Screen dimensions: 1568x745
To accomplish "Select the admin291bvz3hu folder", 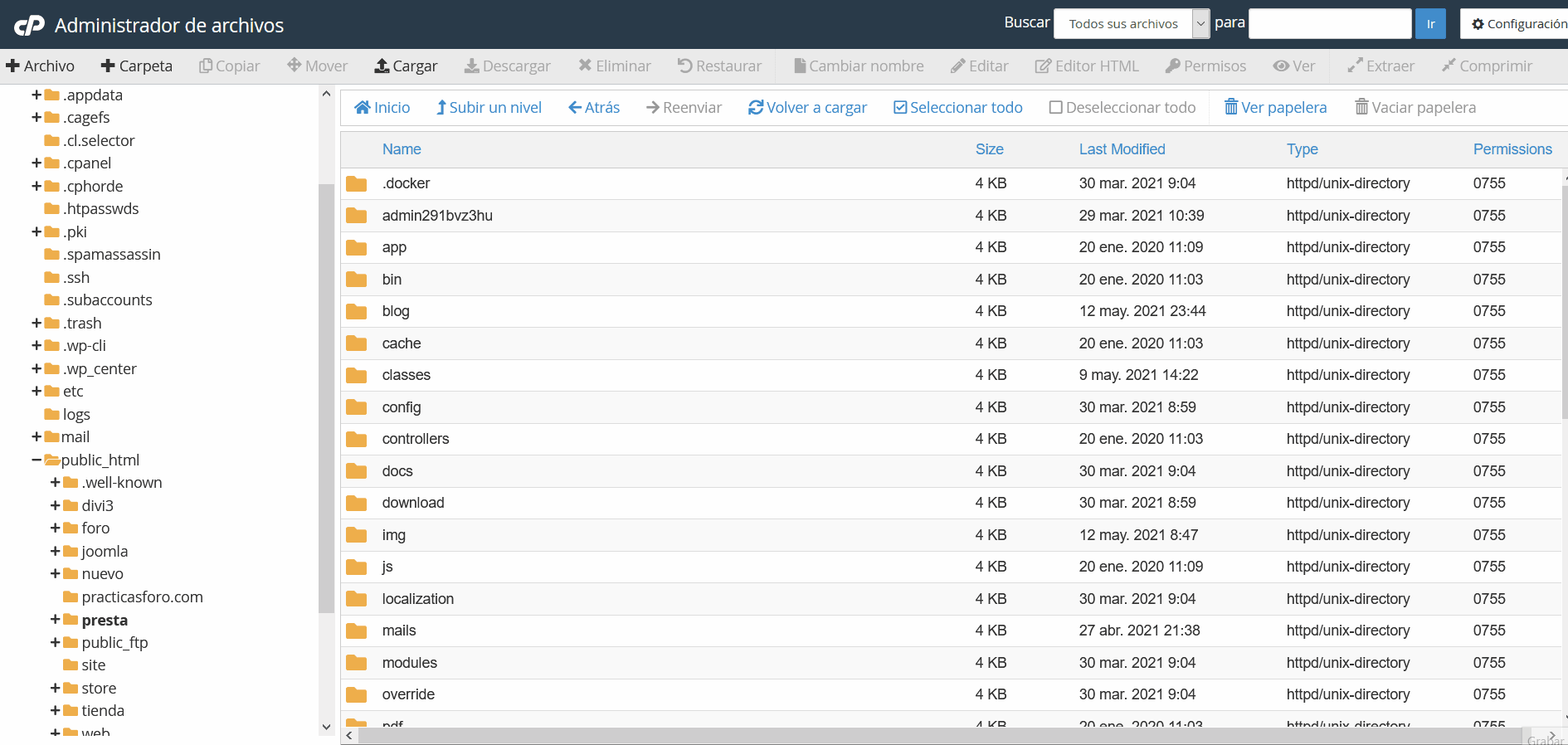I will (950, 216).
